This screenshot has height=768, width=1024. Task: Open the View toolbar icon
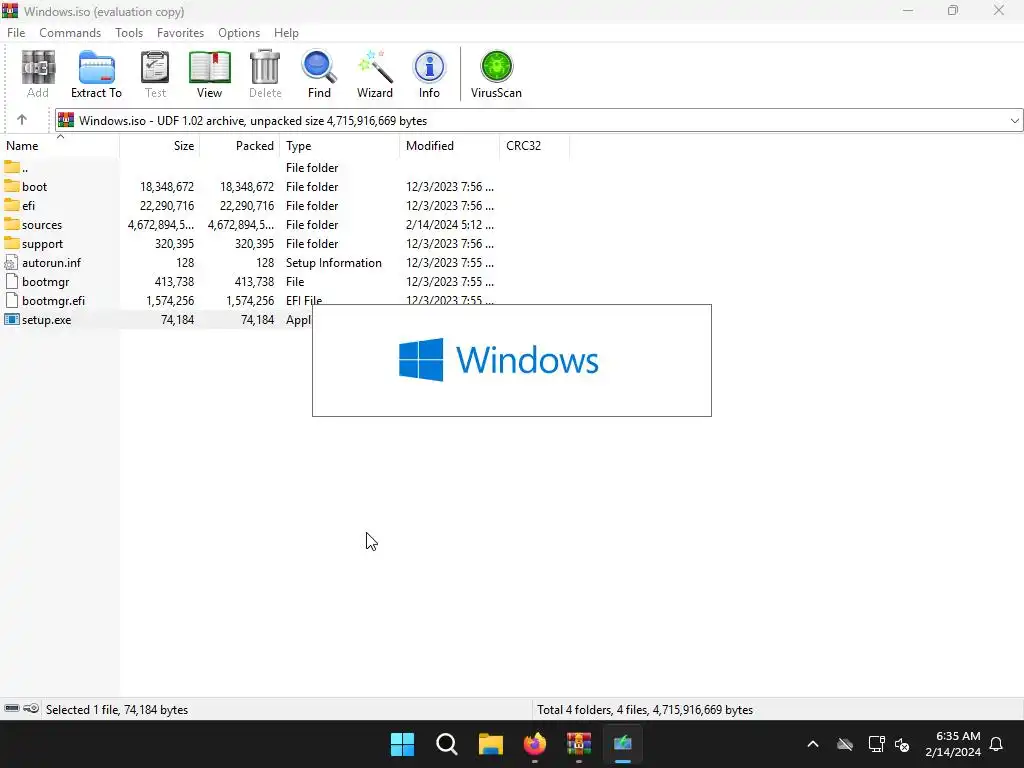(210, 67)
